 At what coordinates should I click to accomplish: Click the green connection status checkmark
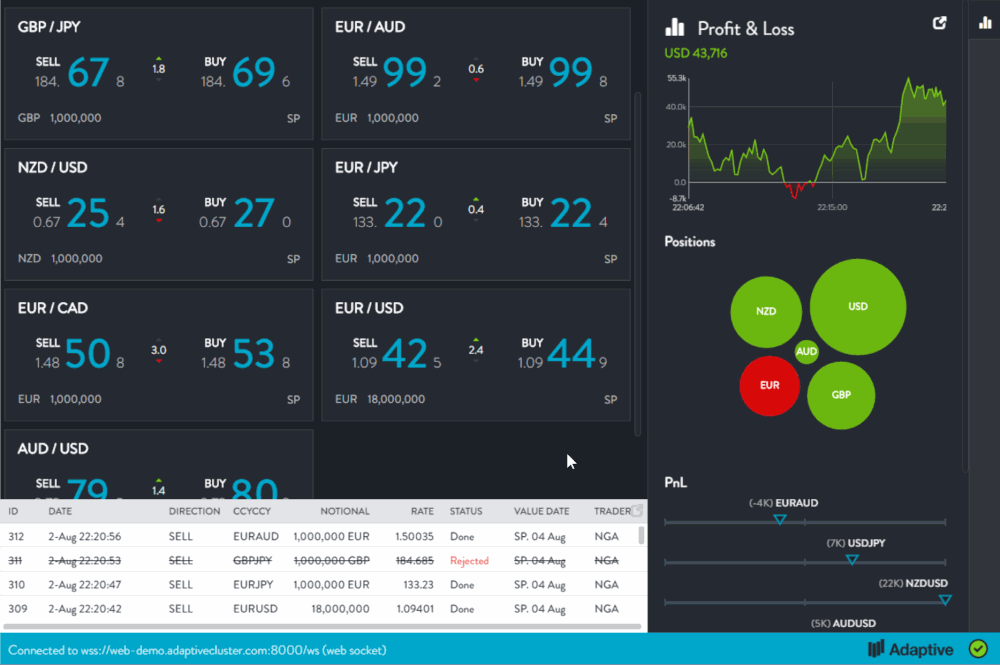tap(978, 649)
